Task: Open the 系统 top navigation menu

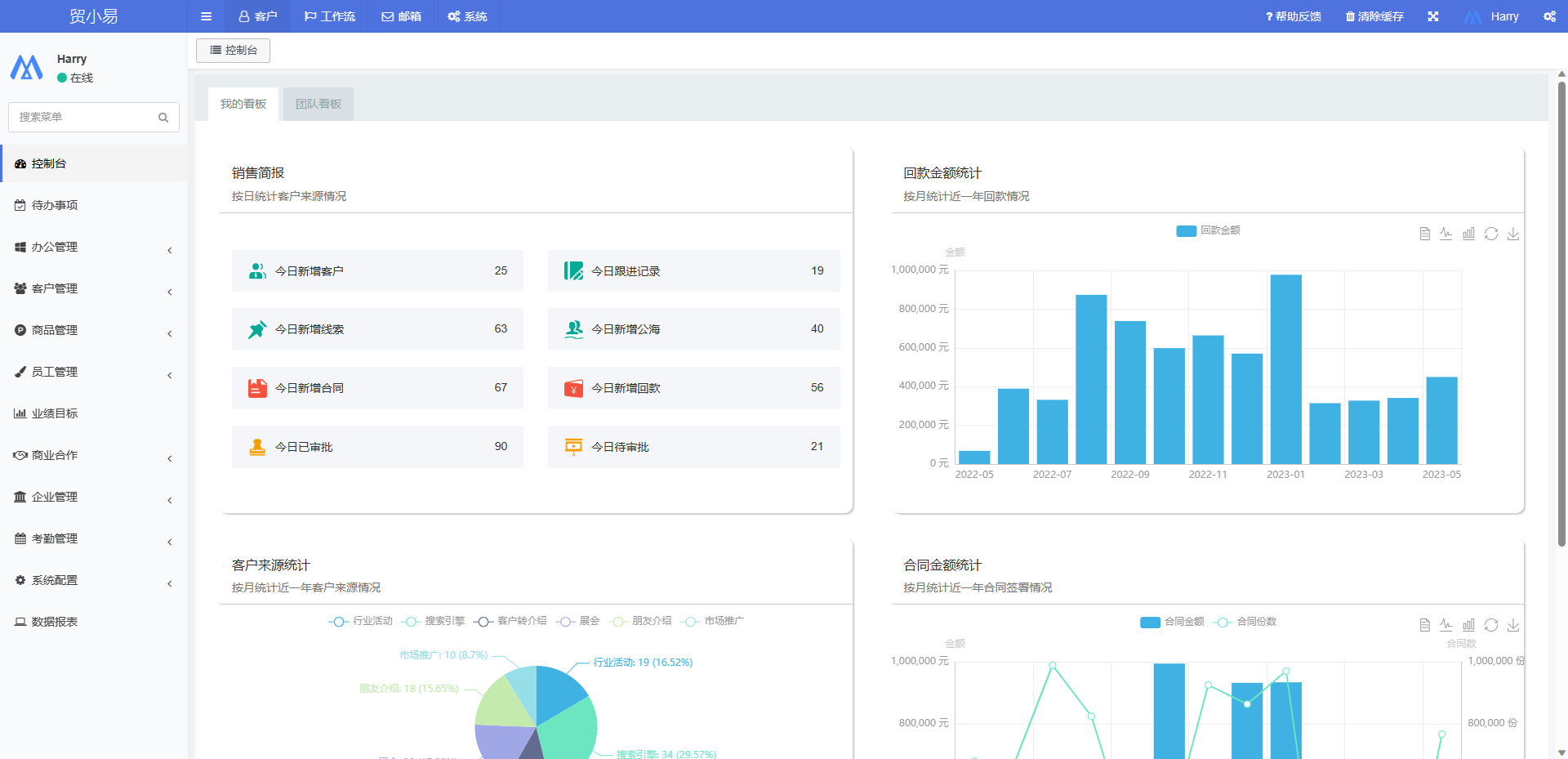Action: click(x=467, y=16)
